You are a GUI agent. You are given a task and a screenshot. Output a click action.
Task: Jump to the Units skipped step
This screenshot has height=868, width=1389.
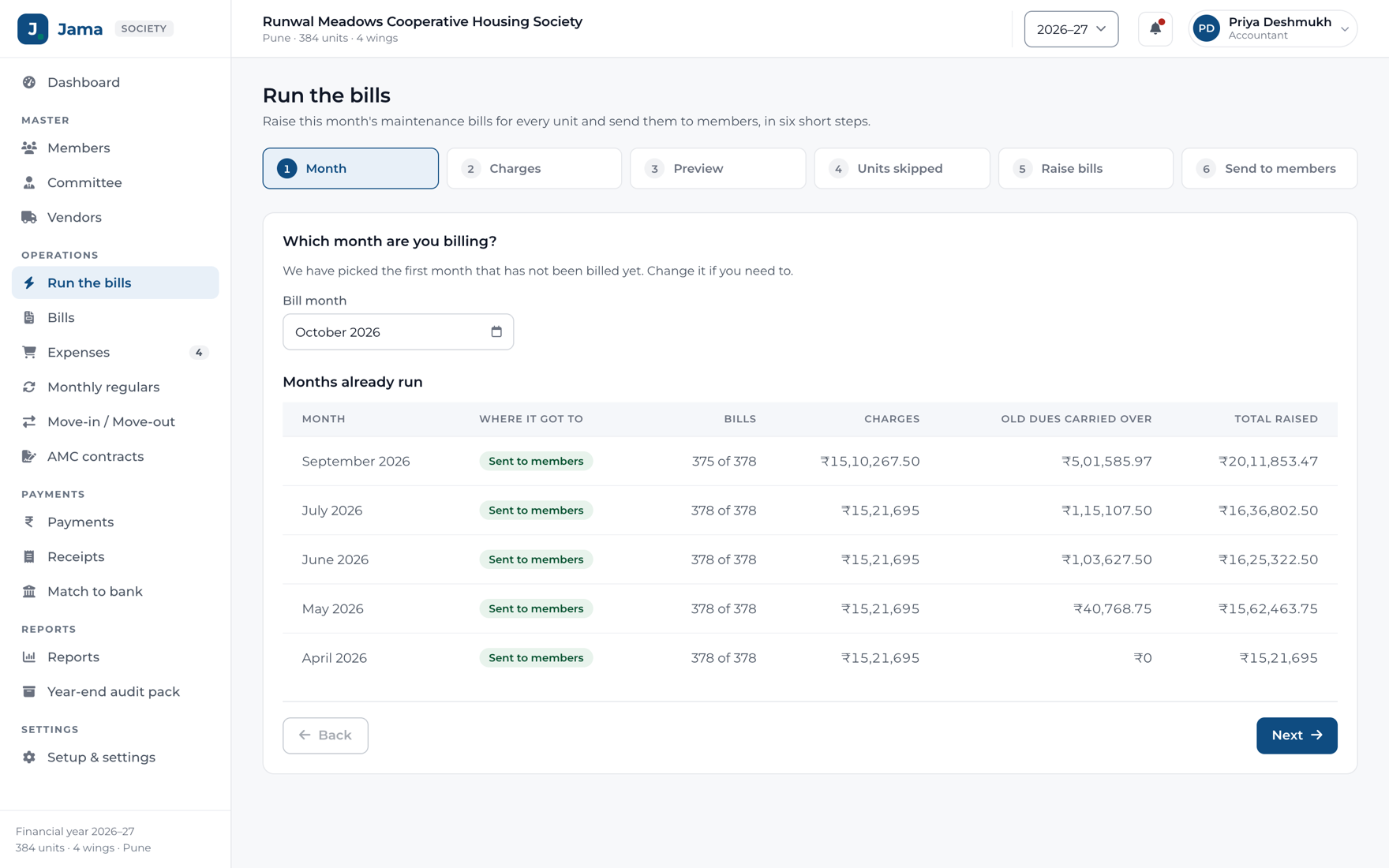pos(902,168)
